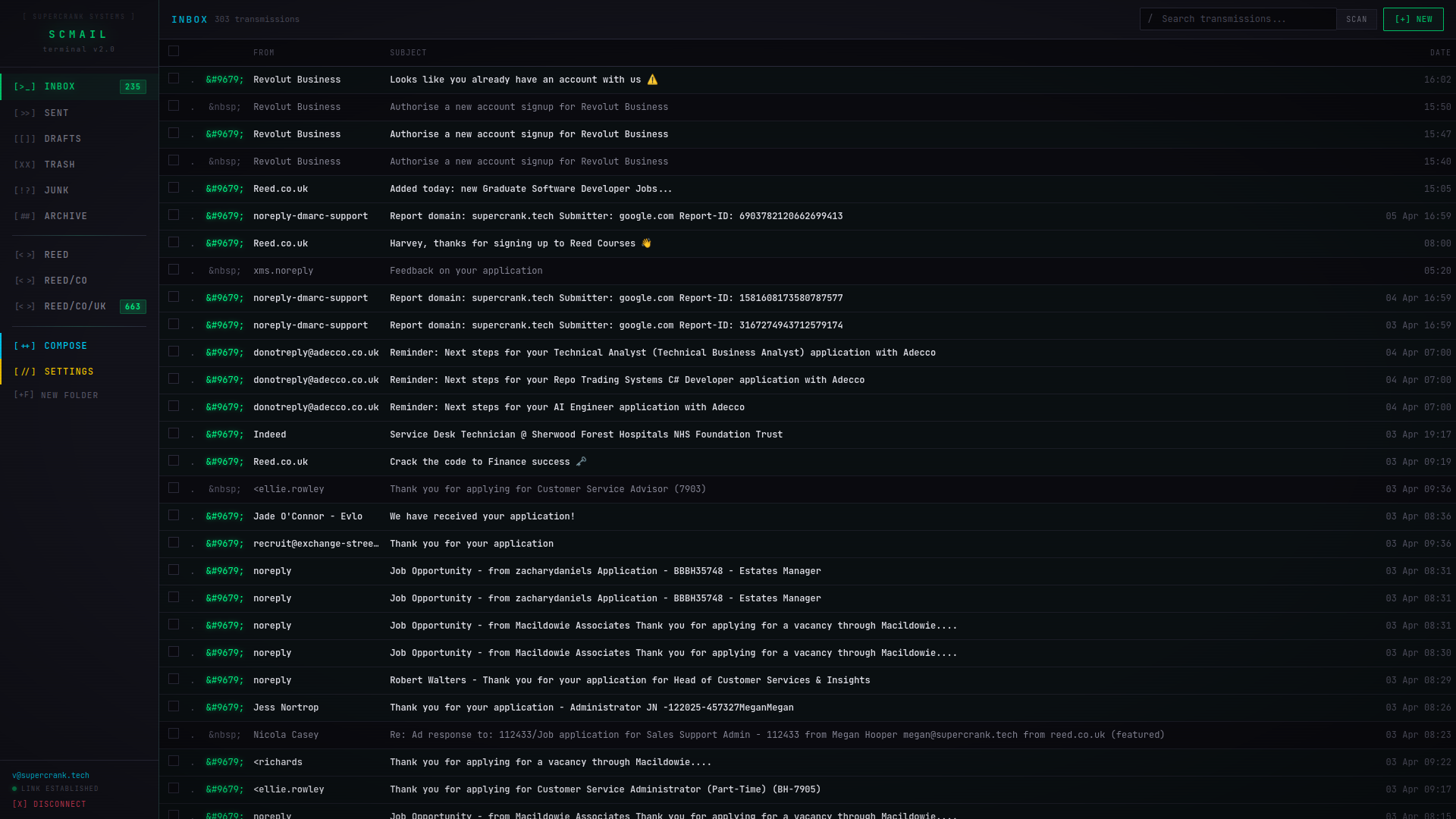This screenshot has width=1456, height=819.
Task: Open the DRAFTS folder
Action: [x=79, y=139]
